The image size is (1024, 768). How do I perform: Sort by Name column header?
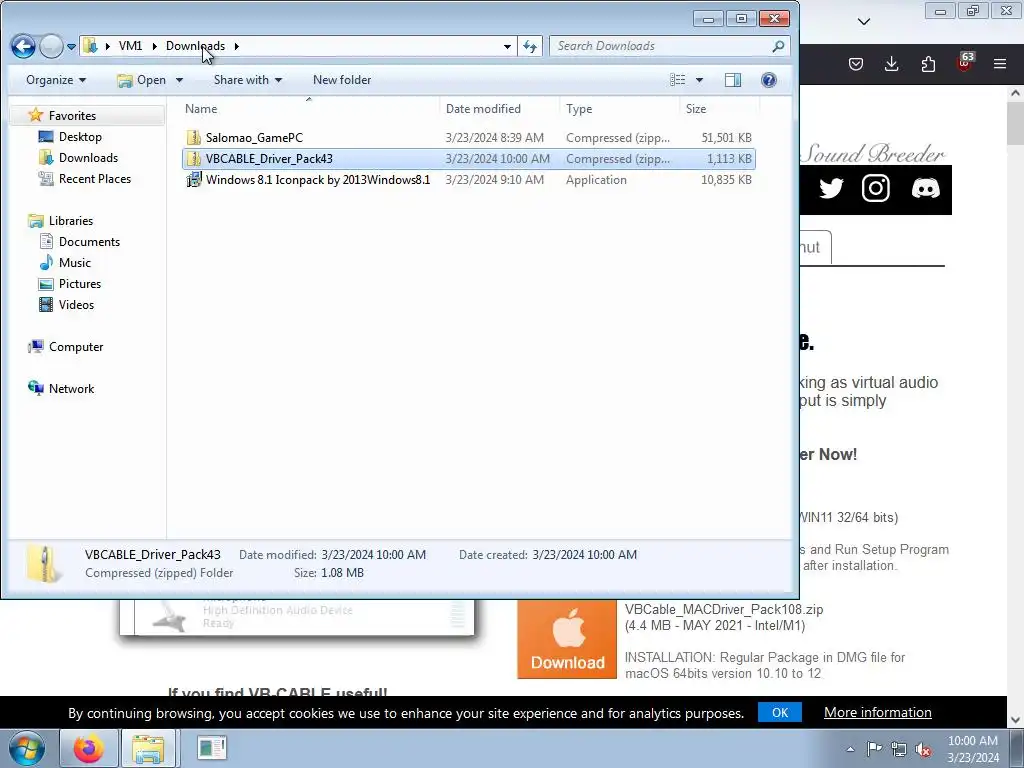(x=309, y=108)
